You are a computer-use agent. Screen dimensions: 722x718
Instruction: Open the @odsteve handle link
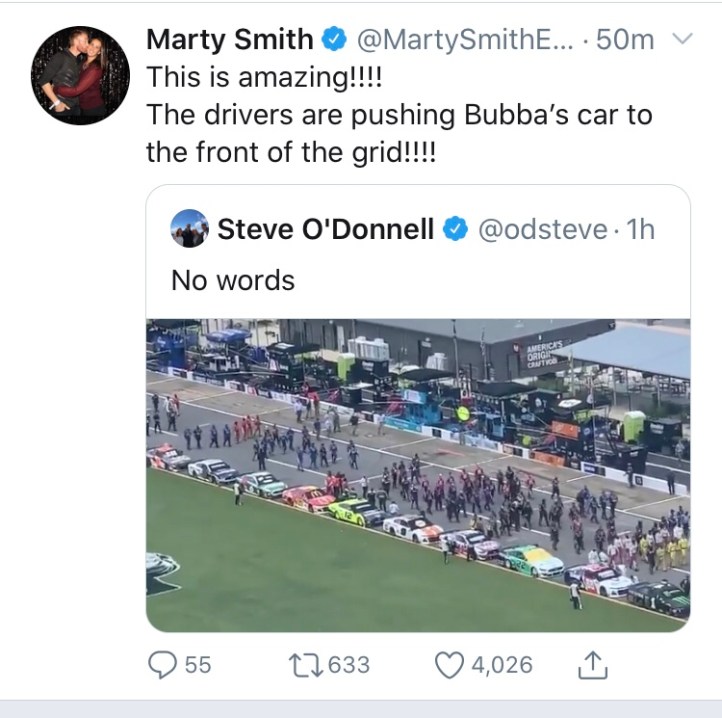(541, 229)
